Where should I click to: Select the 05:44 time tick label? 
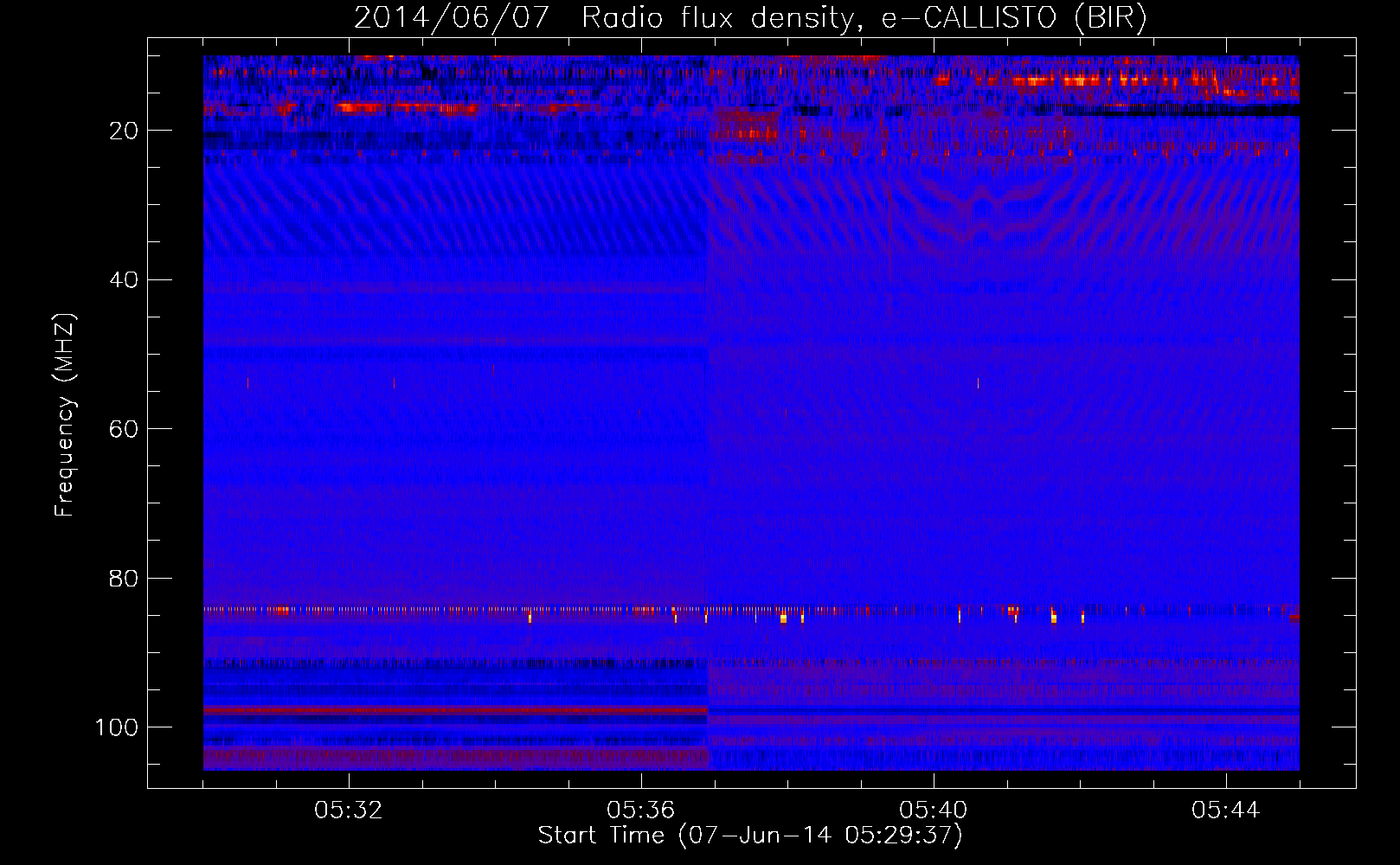[1226, 811]
